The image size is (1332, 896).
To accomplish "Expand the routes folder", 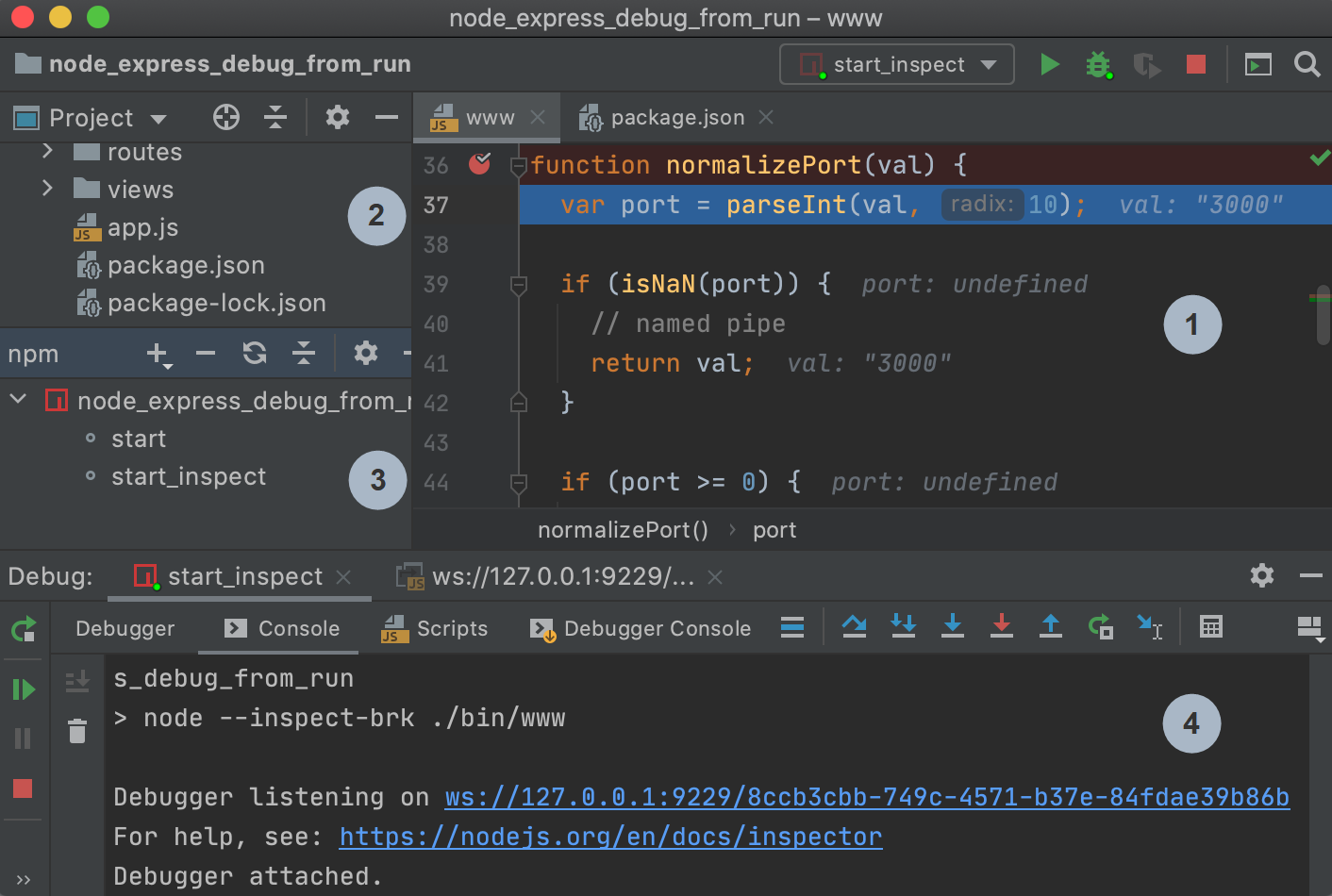I will [47, 151].
